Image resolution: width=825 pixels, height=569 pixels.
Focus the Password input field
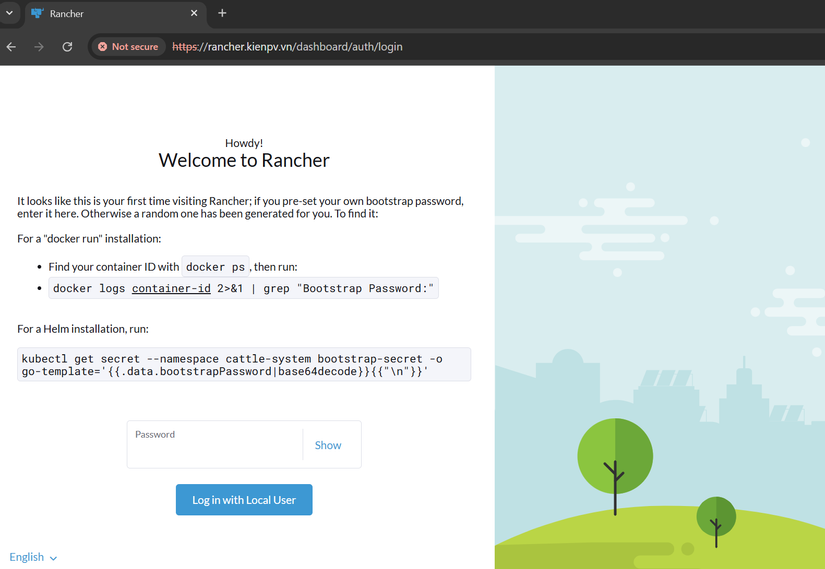216,445
